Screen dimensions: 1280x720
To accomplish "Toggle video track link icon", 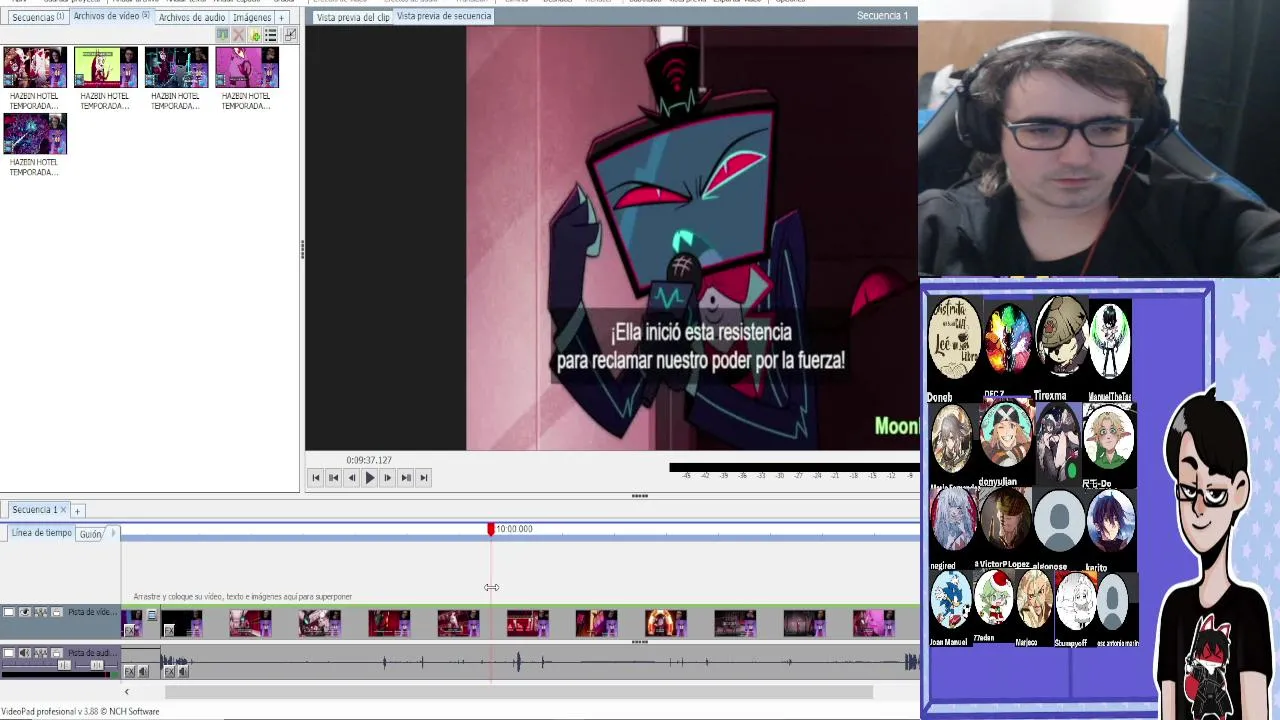I will (x=41, y=612).
